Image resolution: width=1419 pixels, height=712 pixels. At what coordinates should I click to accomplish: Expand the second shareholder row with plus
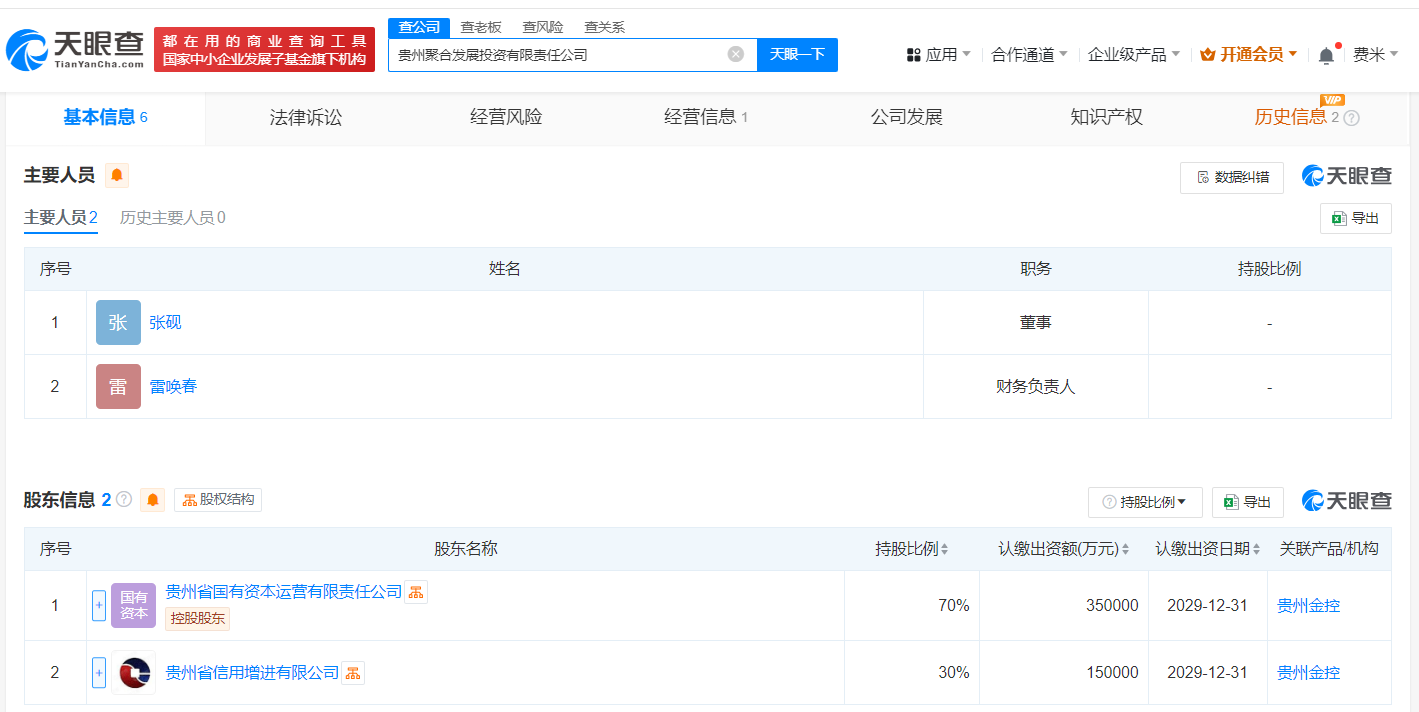[x=99, y=673]
